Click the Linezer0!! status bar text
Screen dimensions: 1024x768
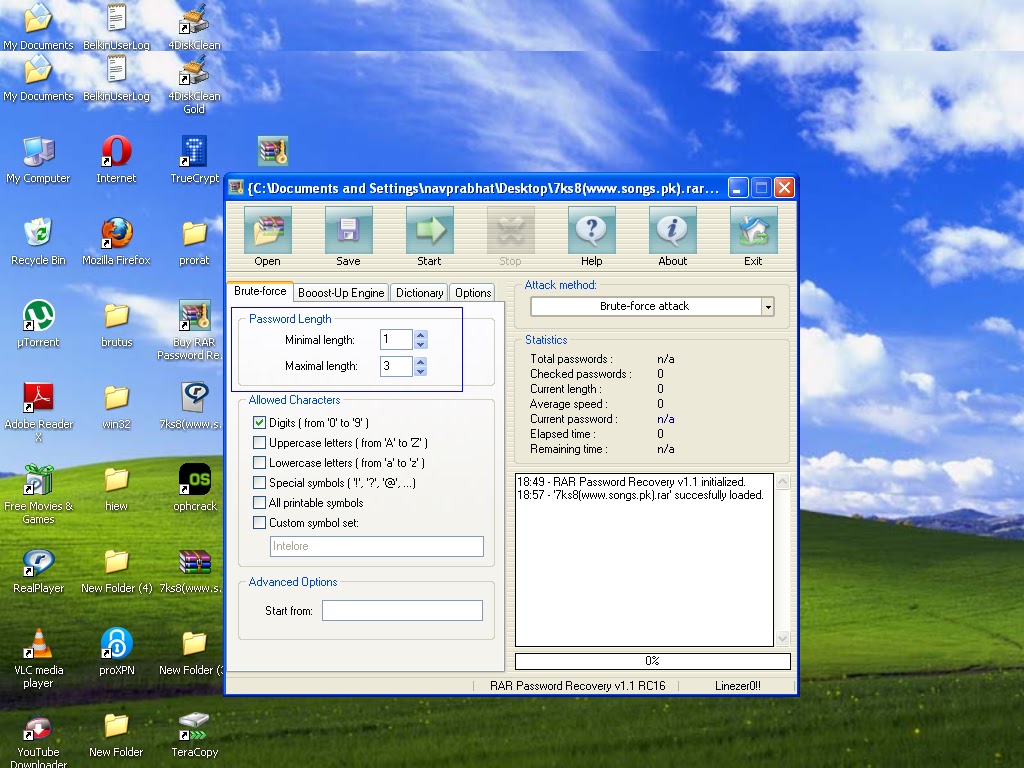coord(737,686)
